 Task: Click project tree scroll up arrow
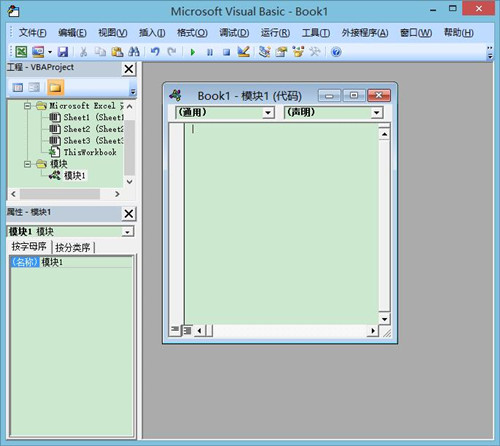(x=130, y=106)
